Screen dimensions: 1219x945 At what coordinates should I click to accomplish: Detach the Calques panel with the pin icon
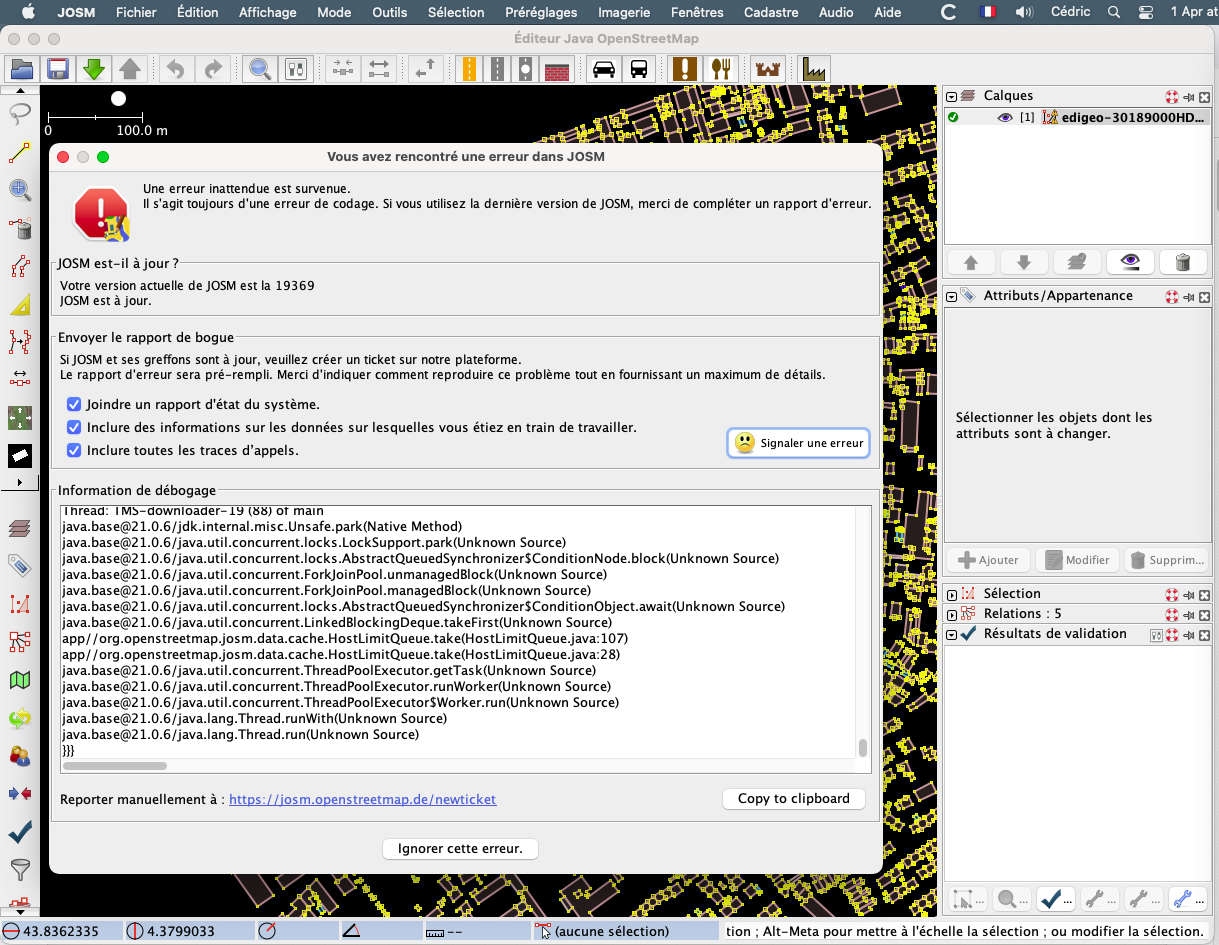pos(1189,97)
